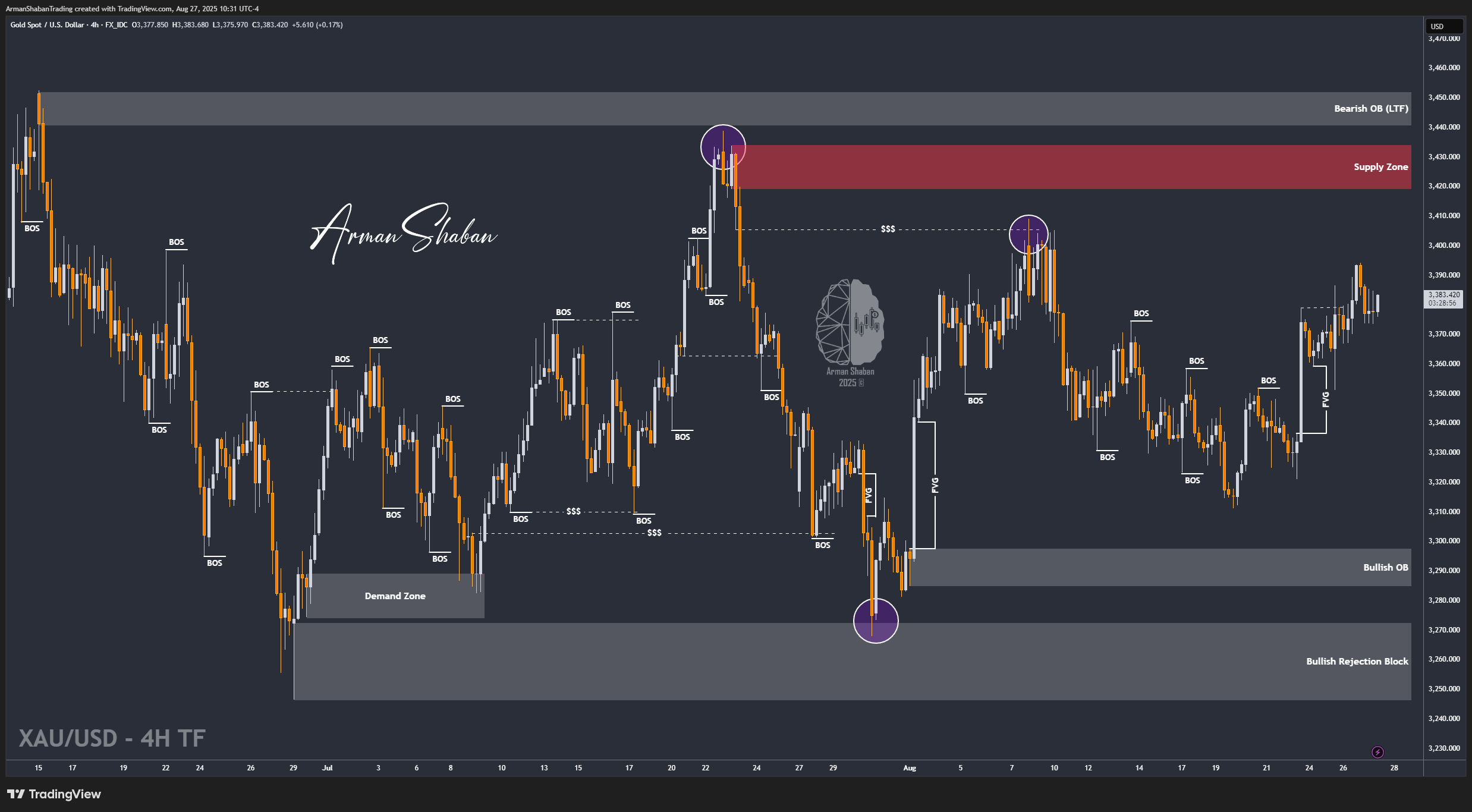Click the 3,250.000 price scale label
Viewport: 1472px width, 812px height.
(x=1444, y=689)
